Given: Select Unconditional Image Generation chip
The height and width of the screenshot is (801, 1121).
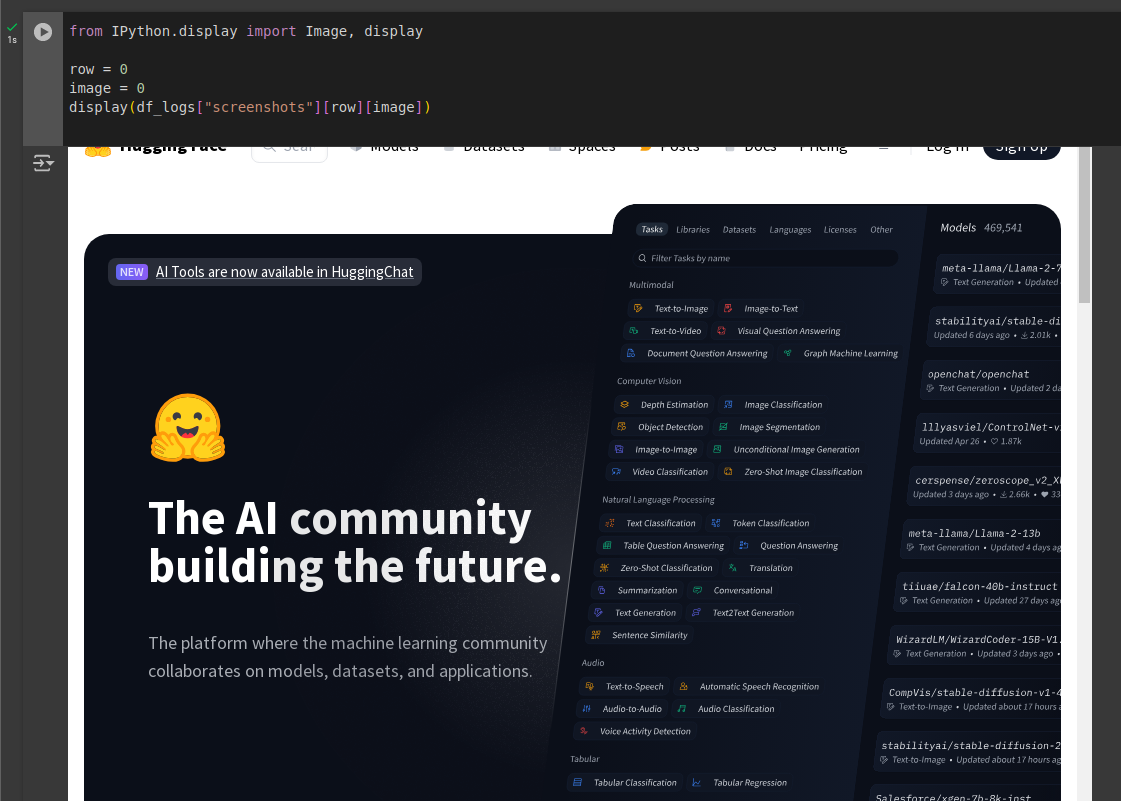Looking at the screenshot, I should 786,449.
